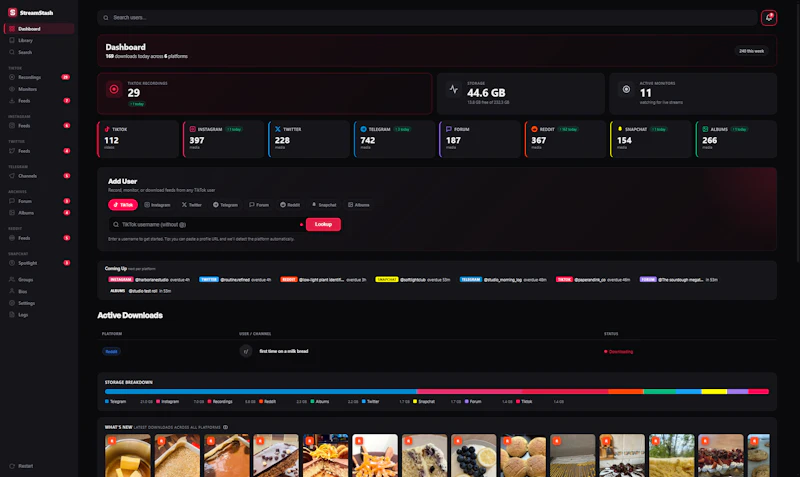The width and height of the screenshot is (800, 477).
Task: Click the Telegram icon on the 742 card
Action: point(363,129)
